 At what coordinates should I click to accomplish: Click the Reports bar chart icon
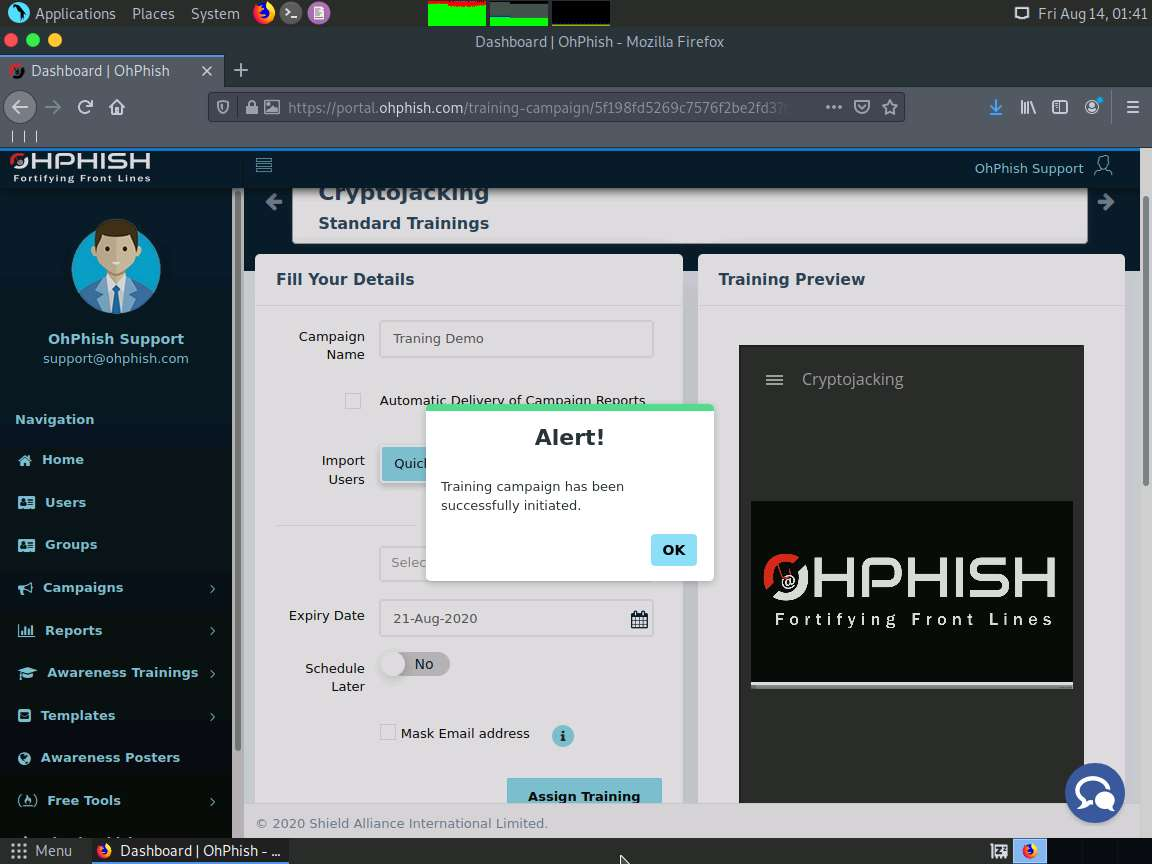coord(26,630)
